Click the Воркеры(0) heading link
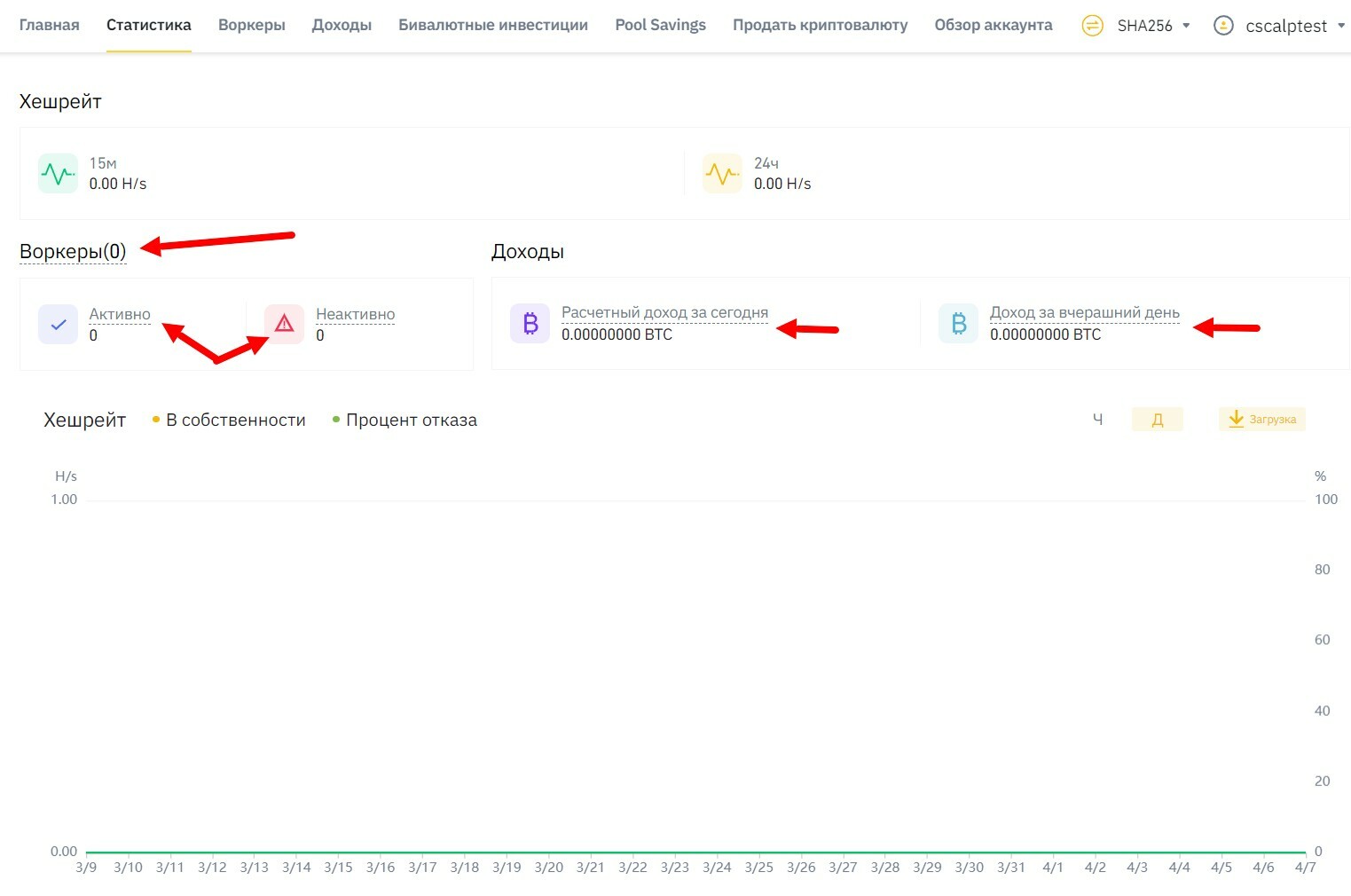1351x896 pixels. 73,251
